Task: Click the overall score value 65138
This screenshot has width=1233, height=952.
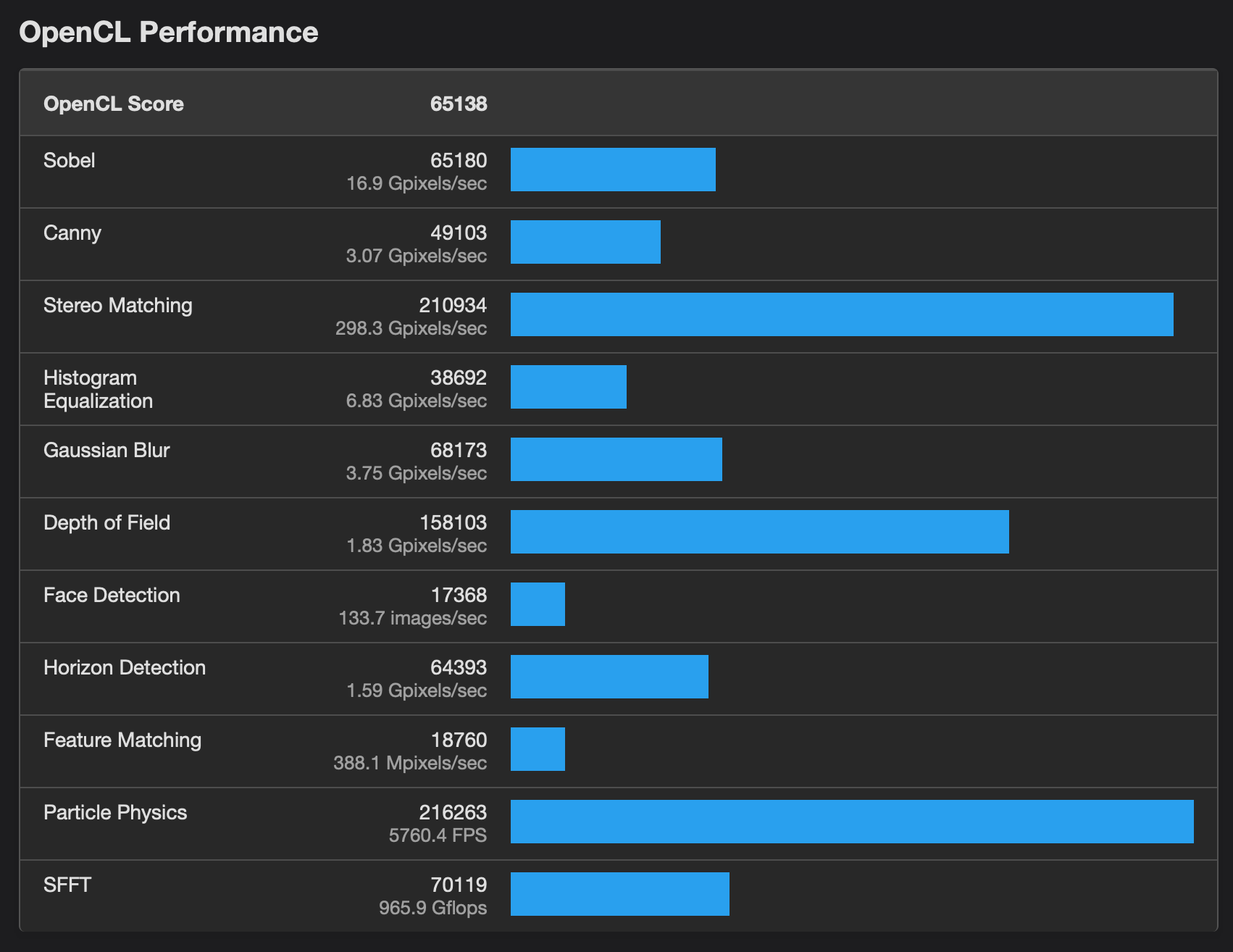Action: (458, 104)
